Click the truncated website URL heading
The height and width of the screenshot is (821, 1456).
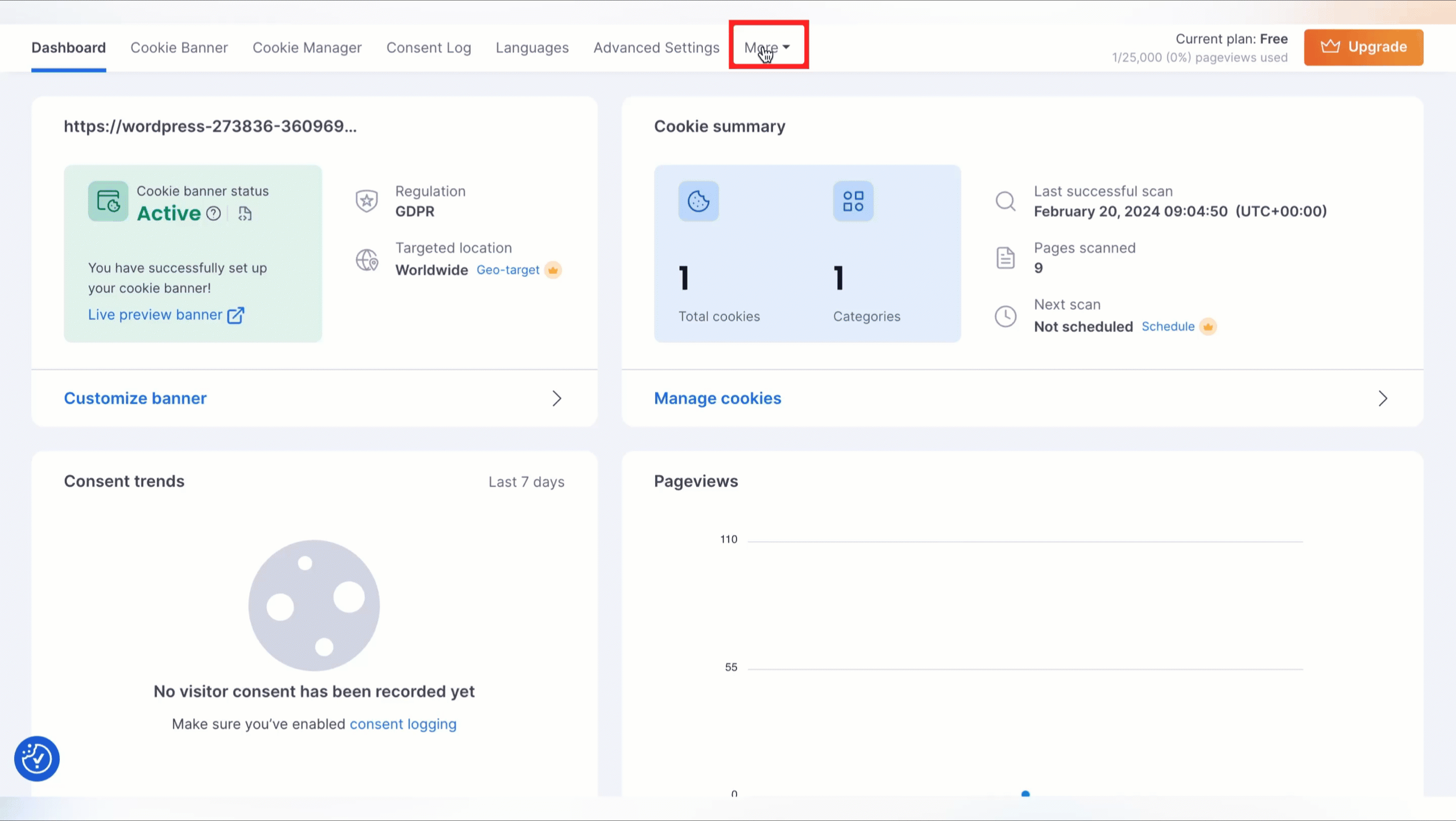tap(210, 126)
